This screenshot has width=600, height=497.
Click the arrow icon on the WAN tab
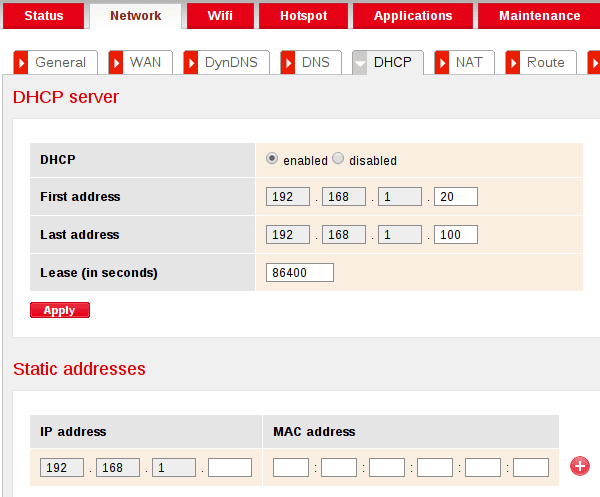click(115, 62)
